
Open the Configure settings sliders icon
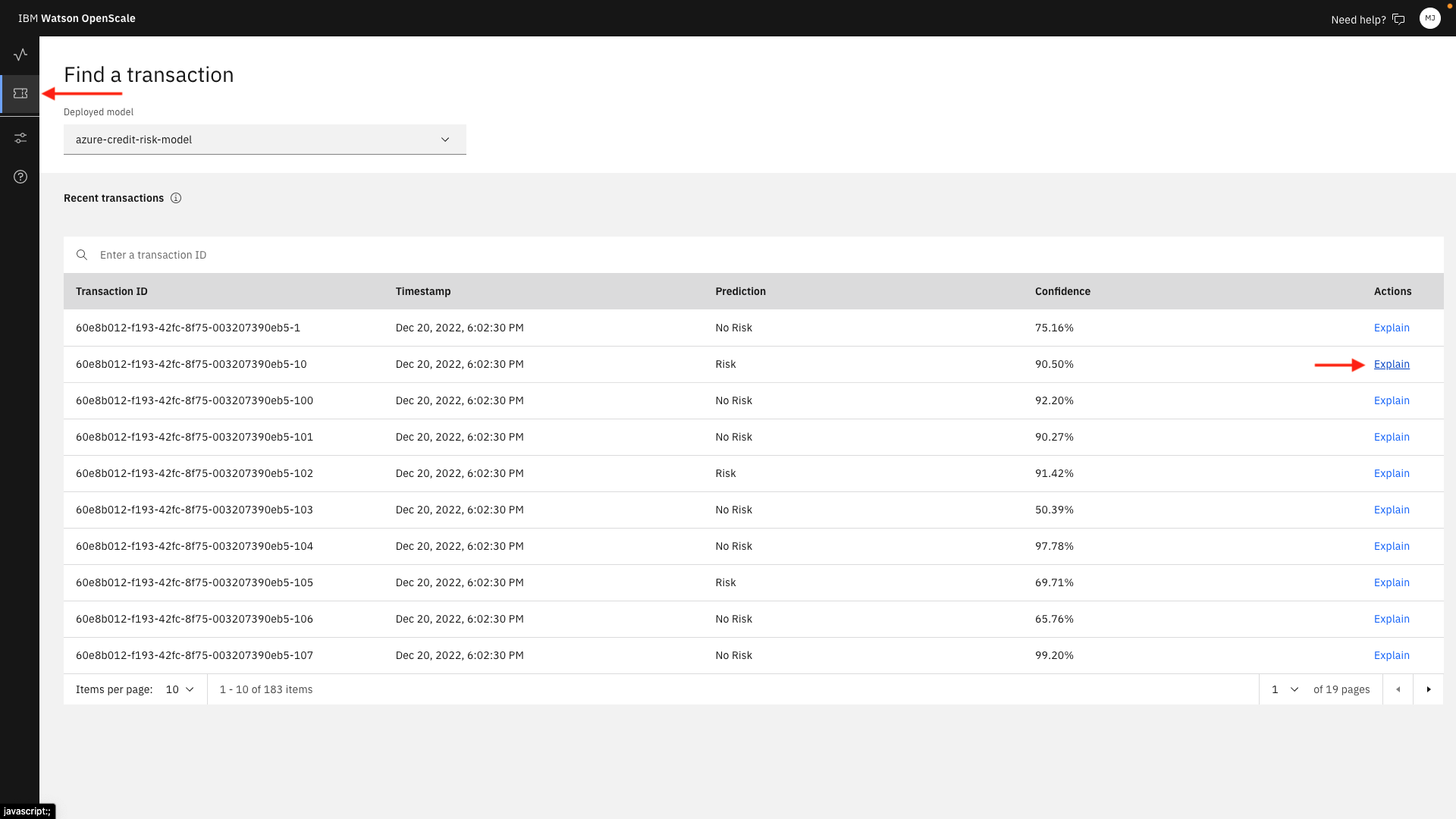point(20,138)
